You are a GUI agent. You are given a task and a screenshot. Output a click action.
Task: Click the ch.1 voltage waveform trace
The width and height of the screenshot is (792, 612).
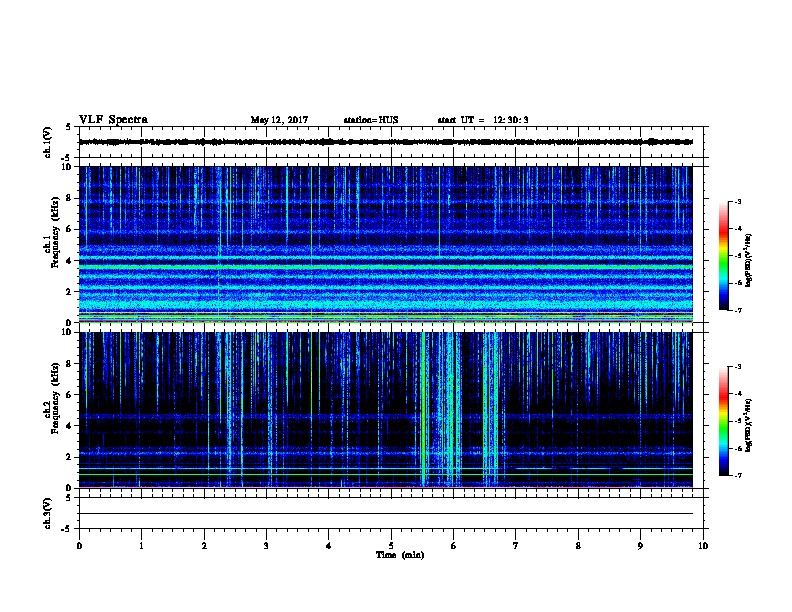(386, 142)
